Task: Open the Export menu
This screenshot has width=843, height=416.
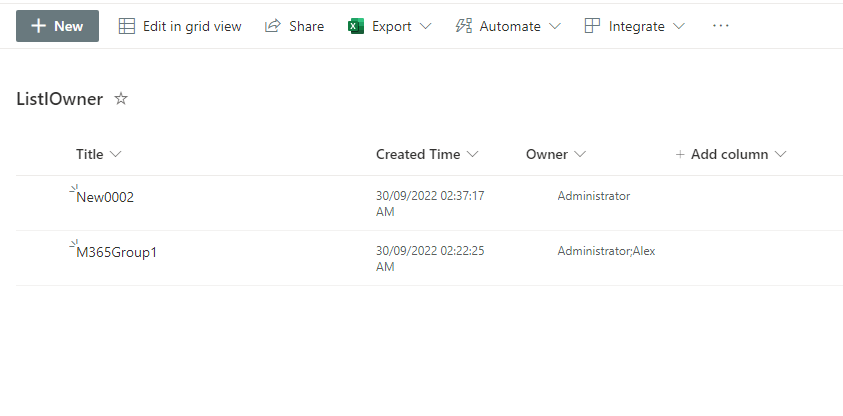Action: click(x=390, y=26)
